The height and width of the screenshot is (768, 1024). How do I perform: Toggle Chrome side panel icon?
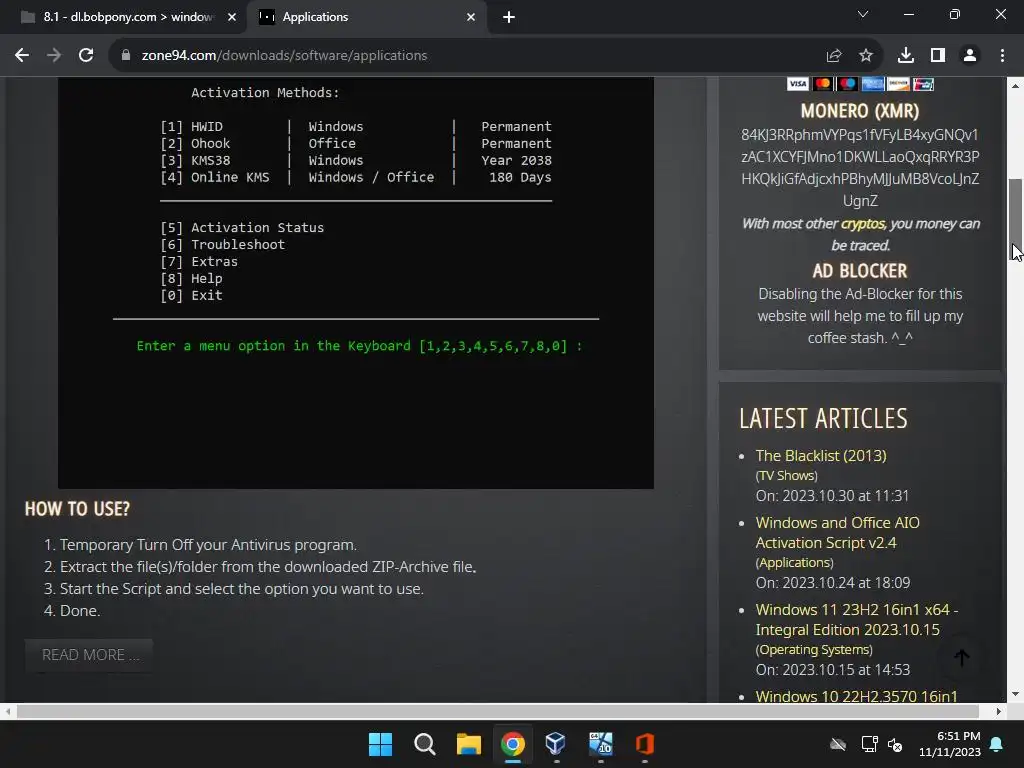938,56
